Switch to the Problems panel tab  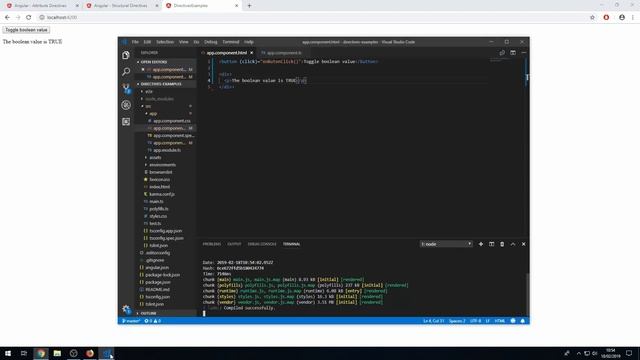coord(212,244)
